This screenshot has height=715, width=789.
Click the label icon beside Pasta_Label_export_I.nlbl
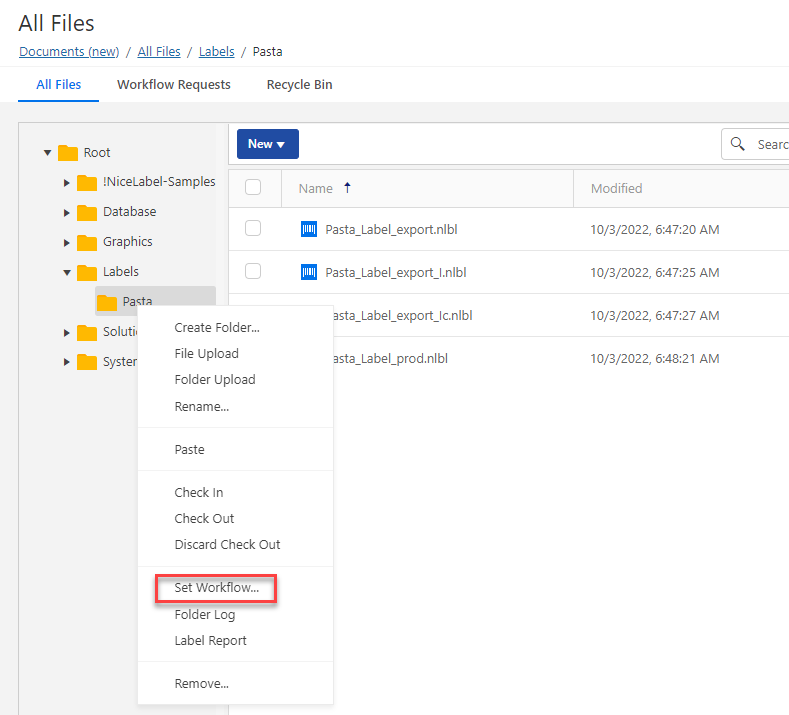click(309, 272)
